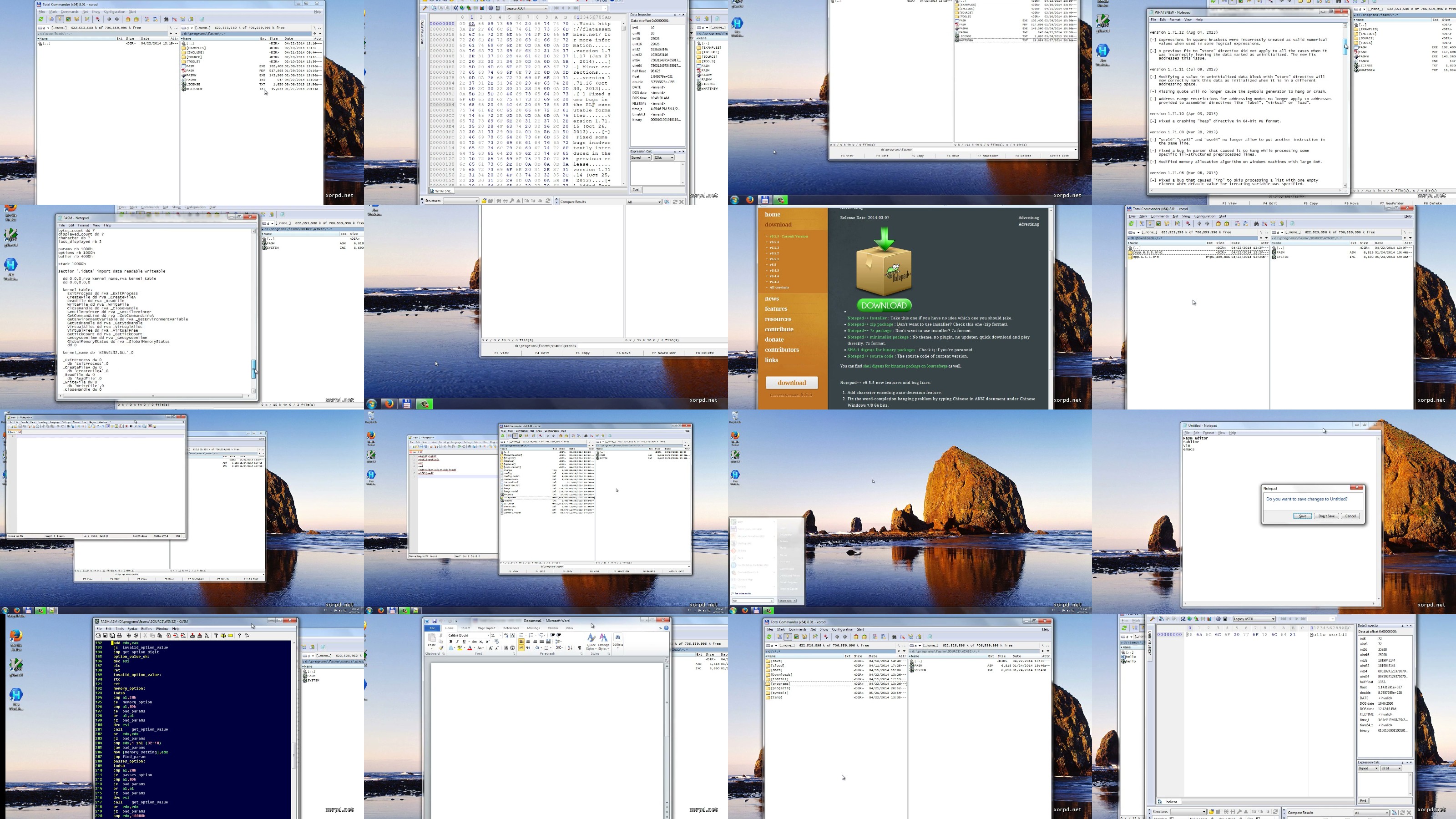Screen dimensions: 1456x819
Task: Open Syntax menu in GVIM
Action: tap(133, 629)
